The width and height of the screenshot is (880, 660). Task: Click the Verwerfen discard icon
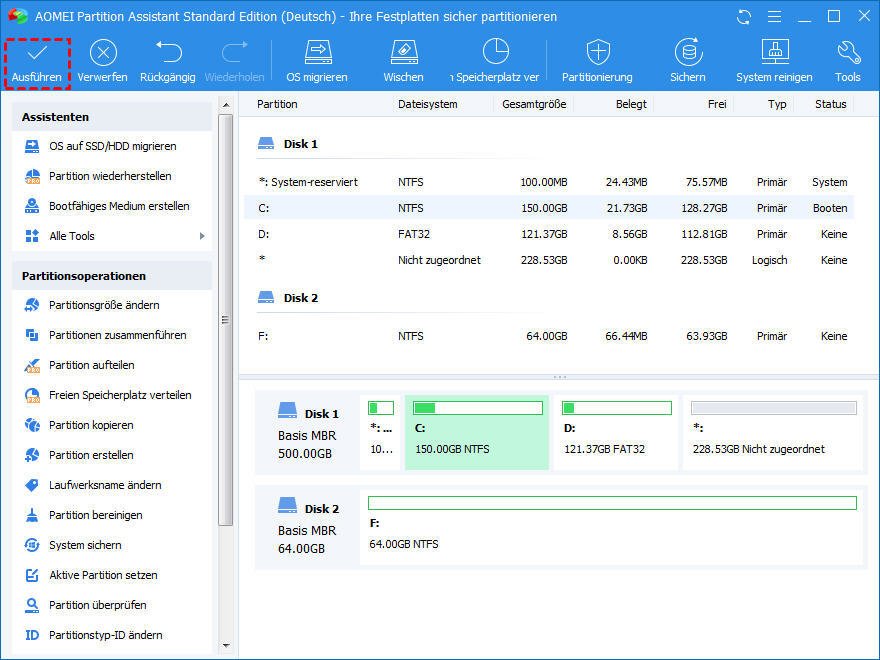click(x=103, y=53)
